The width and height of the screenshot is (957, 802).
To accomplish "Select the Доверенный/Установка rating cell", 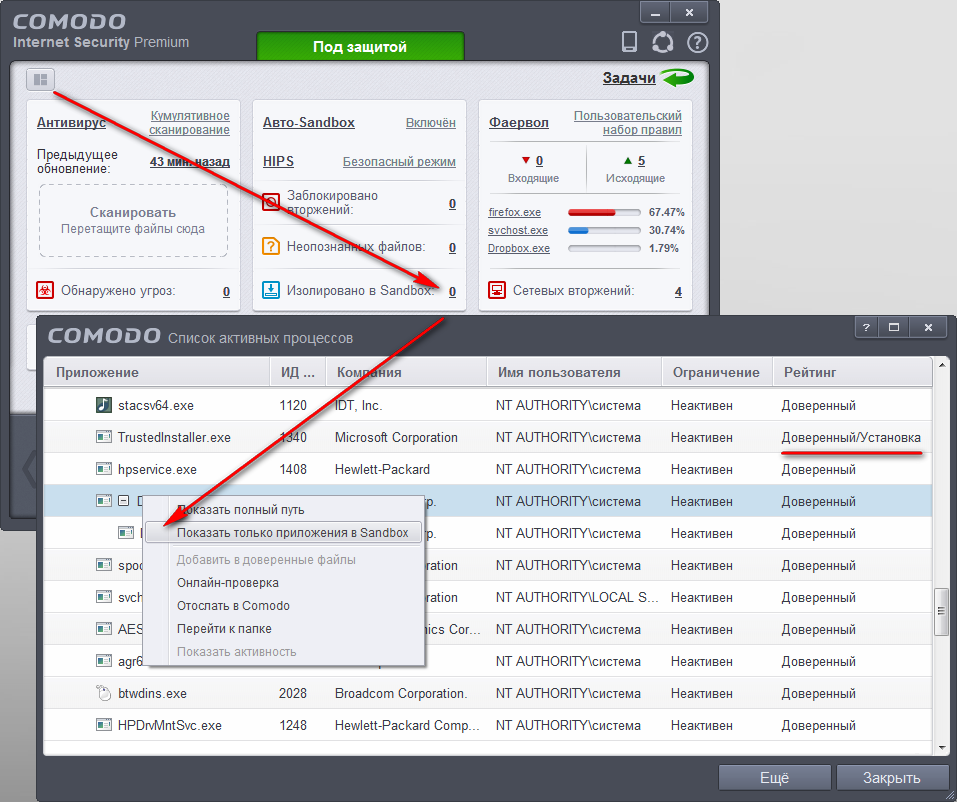I will point(851,438).
